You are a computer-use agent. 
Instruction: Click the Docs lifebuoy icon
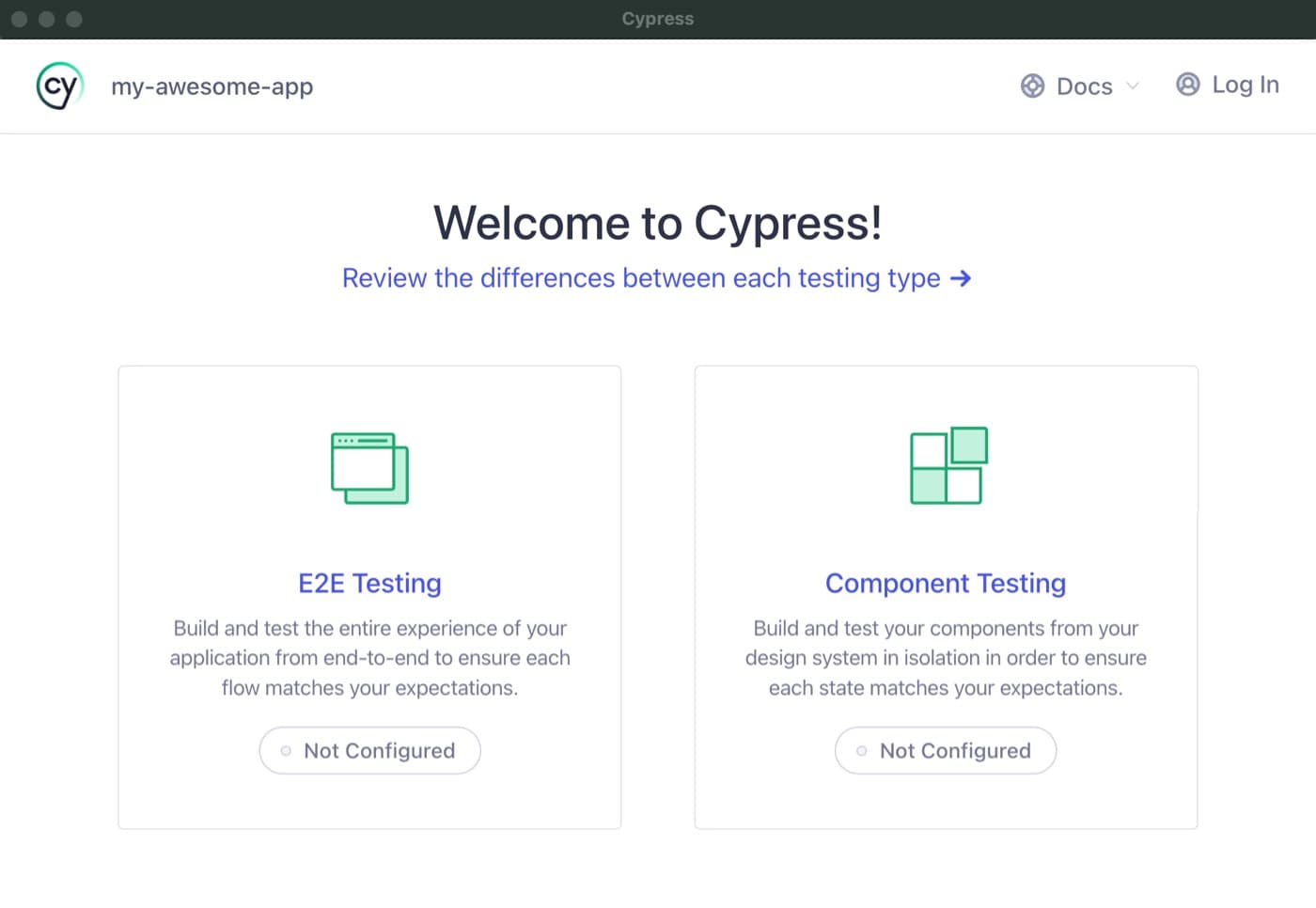click(x=1032, y=86)
